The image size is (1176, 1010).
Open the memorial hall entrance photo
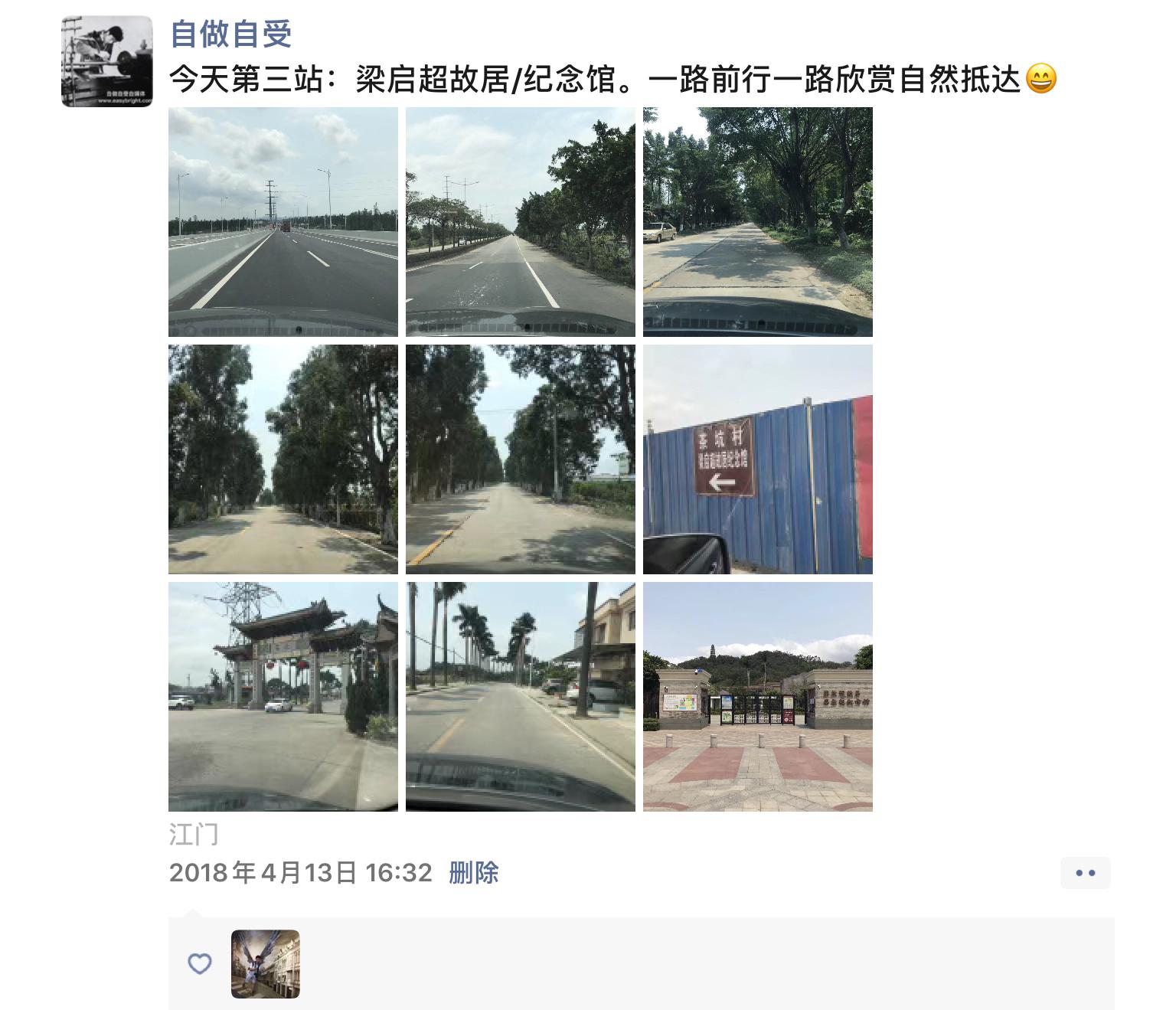(758, 697)
